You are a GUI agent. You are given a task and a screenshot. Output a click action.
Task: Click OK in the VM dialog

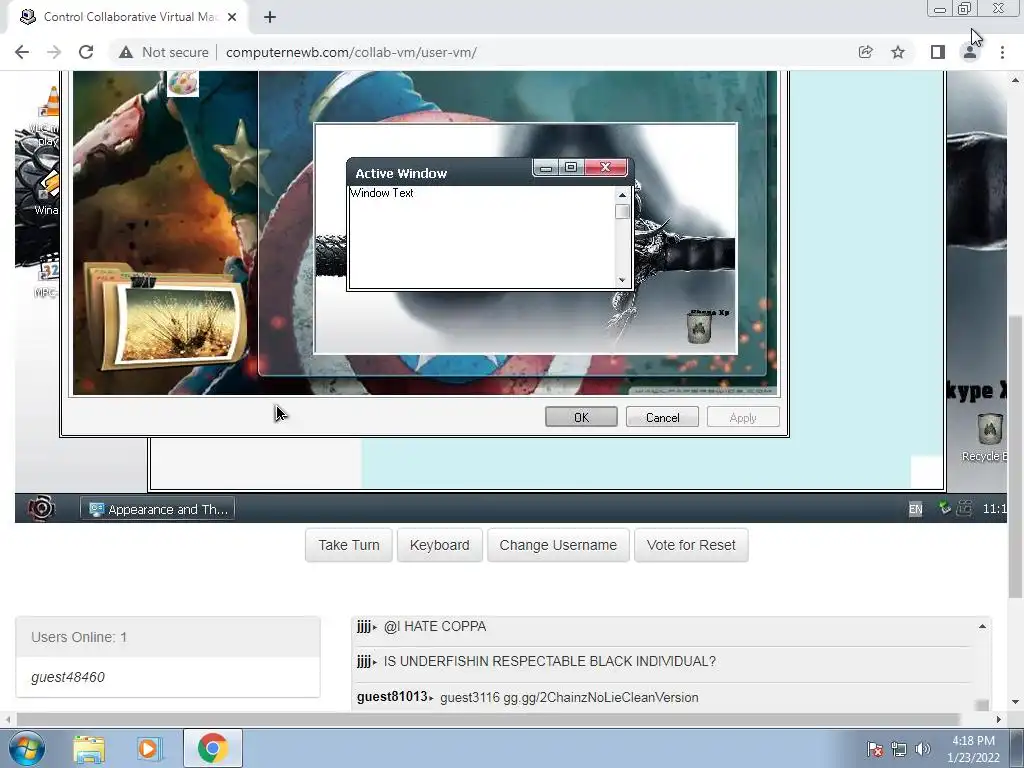[x=581, y=417]
